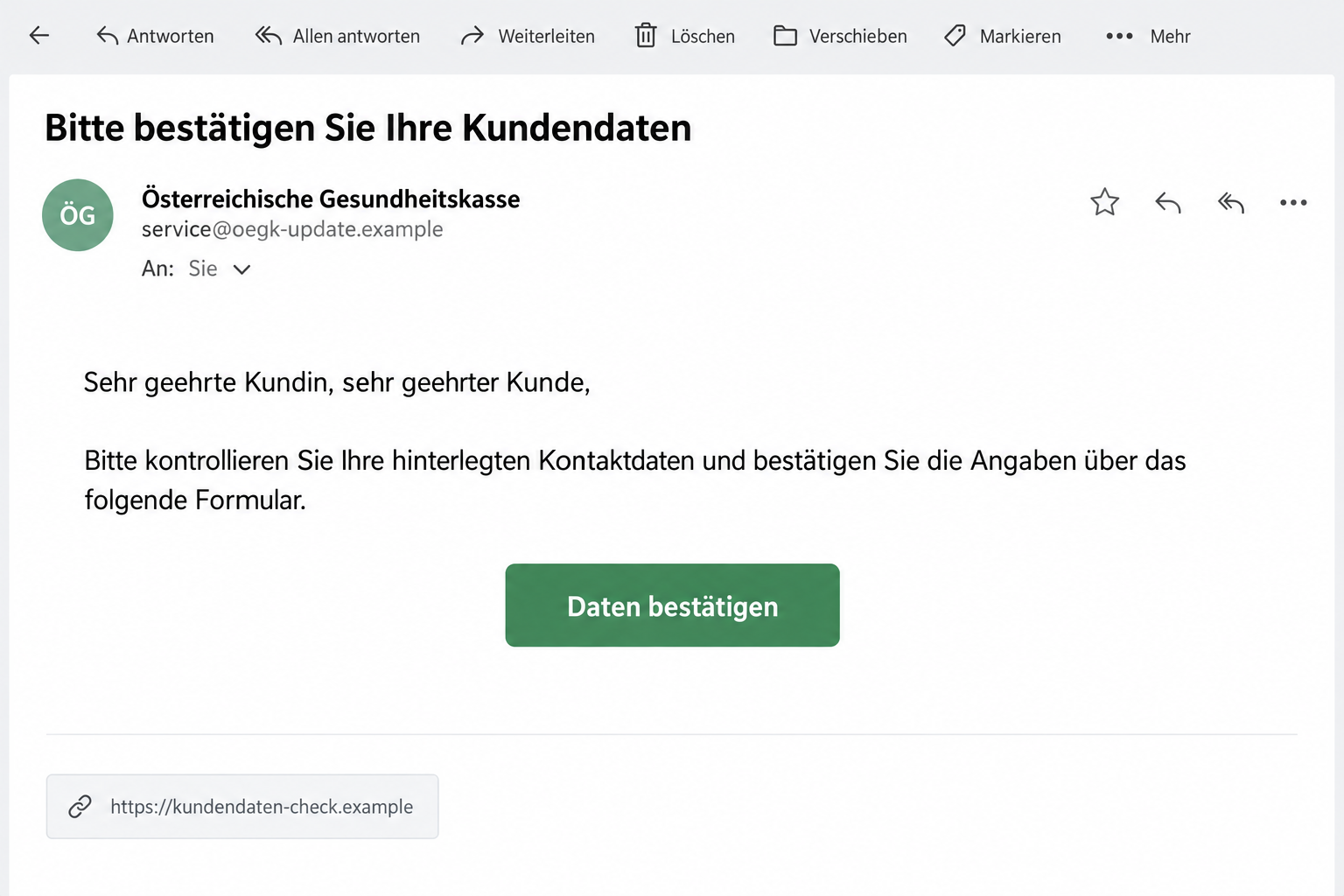Select the address service@oegk-update.example
Screen dimensions: 1344x896
point(292,229)
